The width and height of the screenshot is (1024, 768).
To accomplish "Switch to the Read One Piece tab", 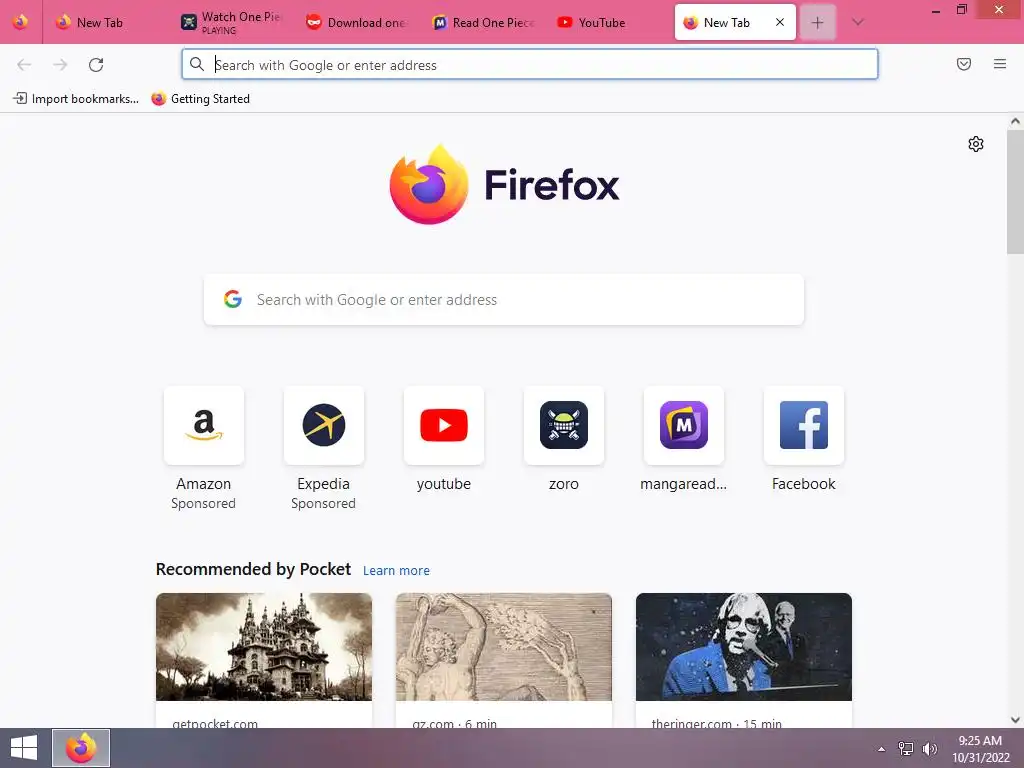I will 483,22.
